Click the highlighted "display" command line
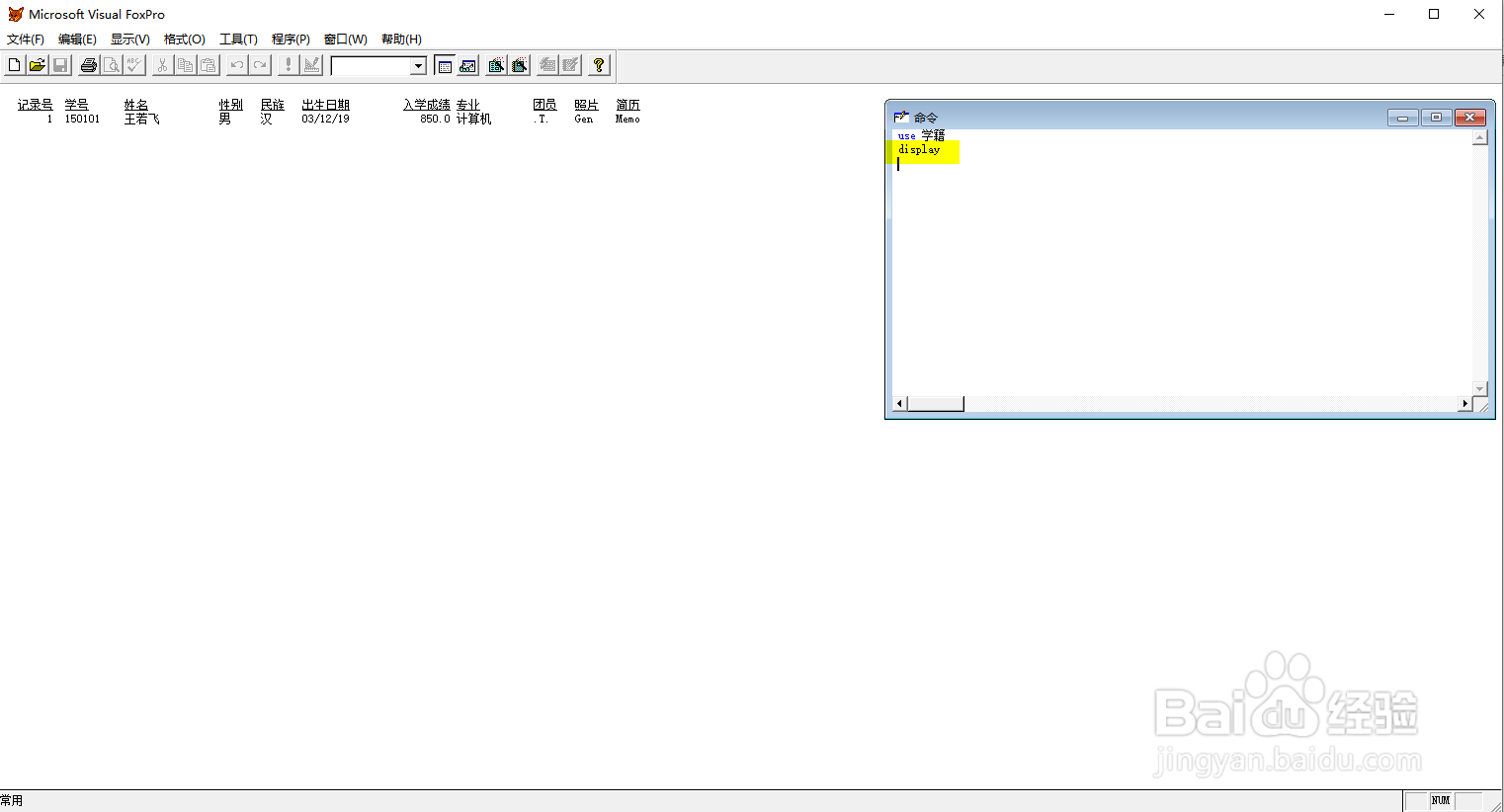Image resolution: width=1504 pixels, height=812 pixels. click(x=919, y=150)
